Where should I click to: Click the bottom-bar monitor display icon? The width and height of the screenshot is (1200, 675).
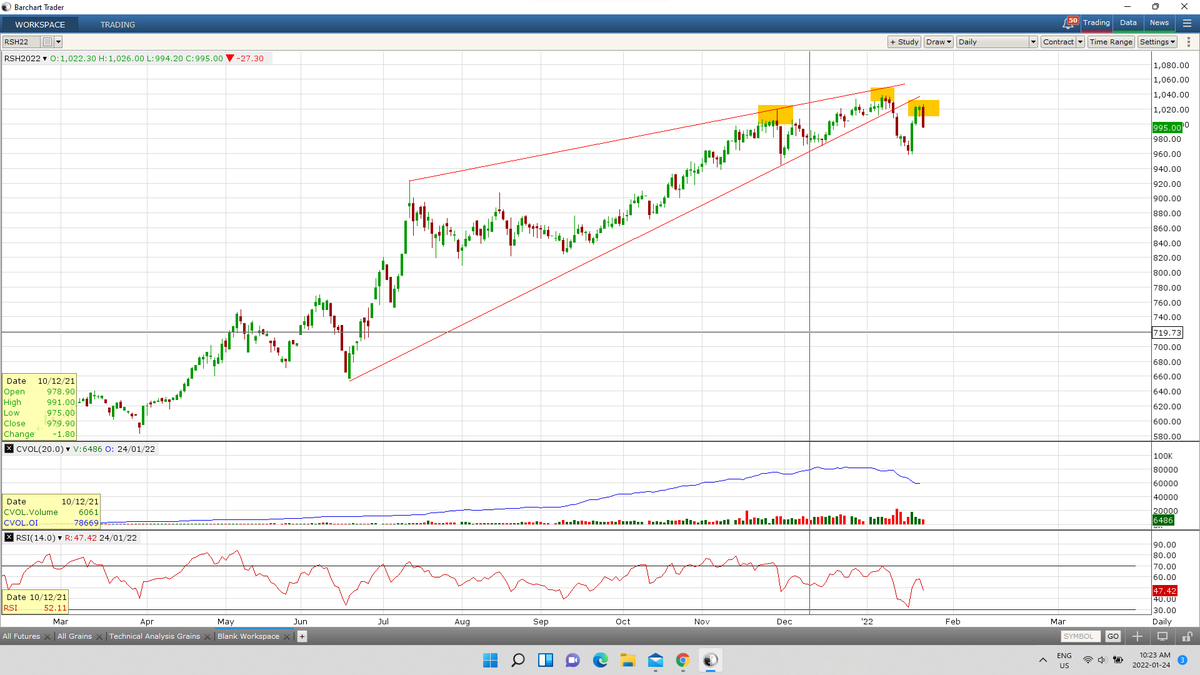[1162, 636]
